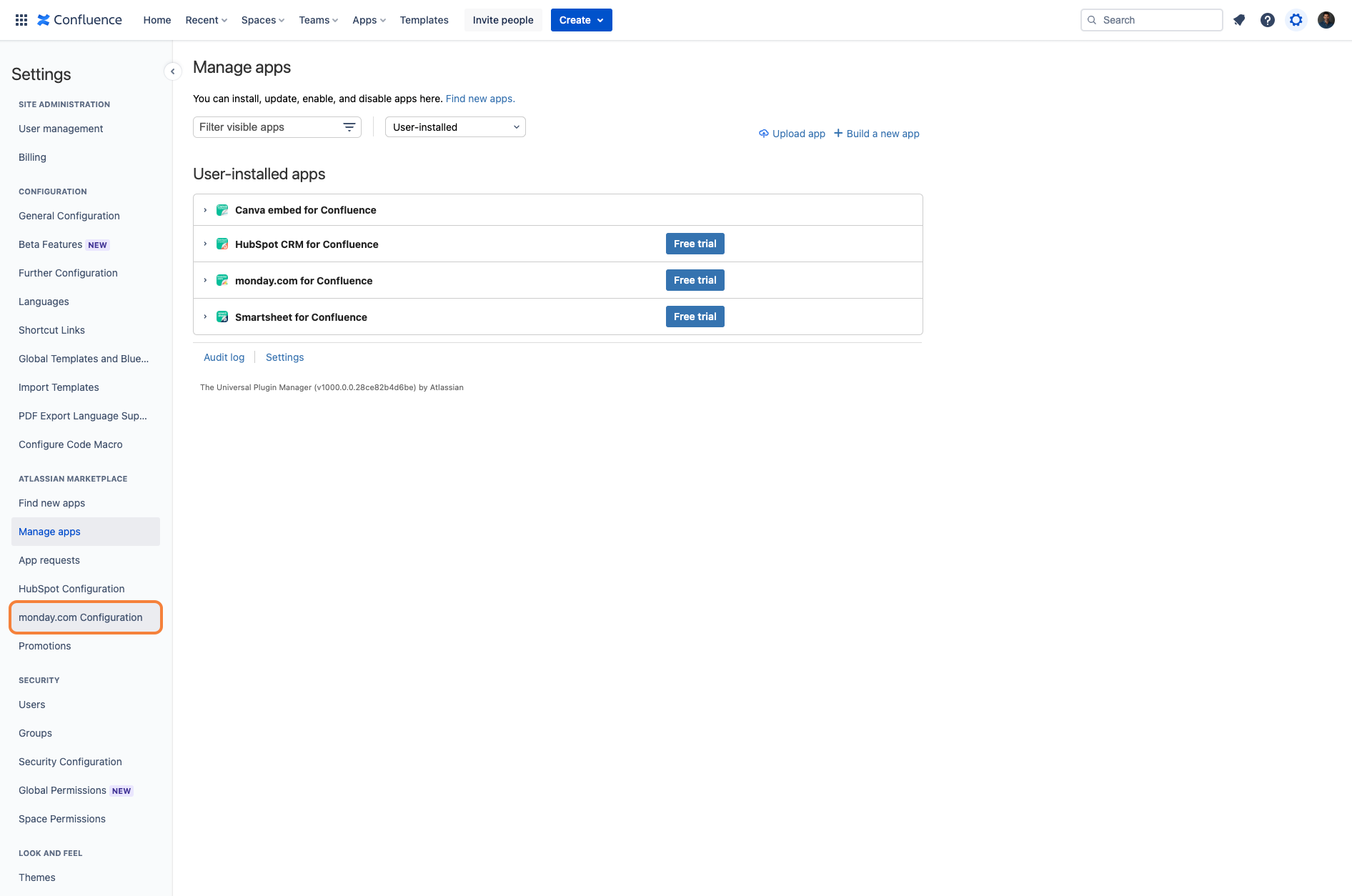1352x896 pixels.
Task: Open Users under Security
Action: coord(86,705)
